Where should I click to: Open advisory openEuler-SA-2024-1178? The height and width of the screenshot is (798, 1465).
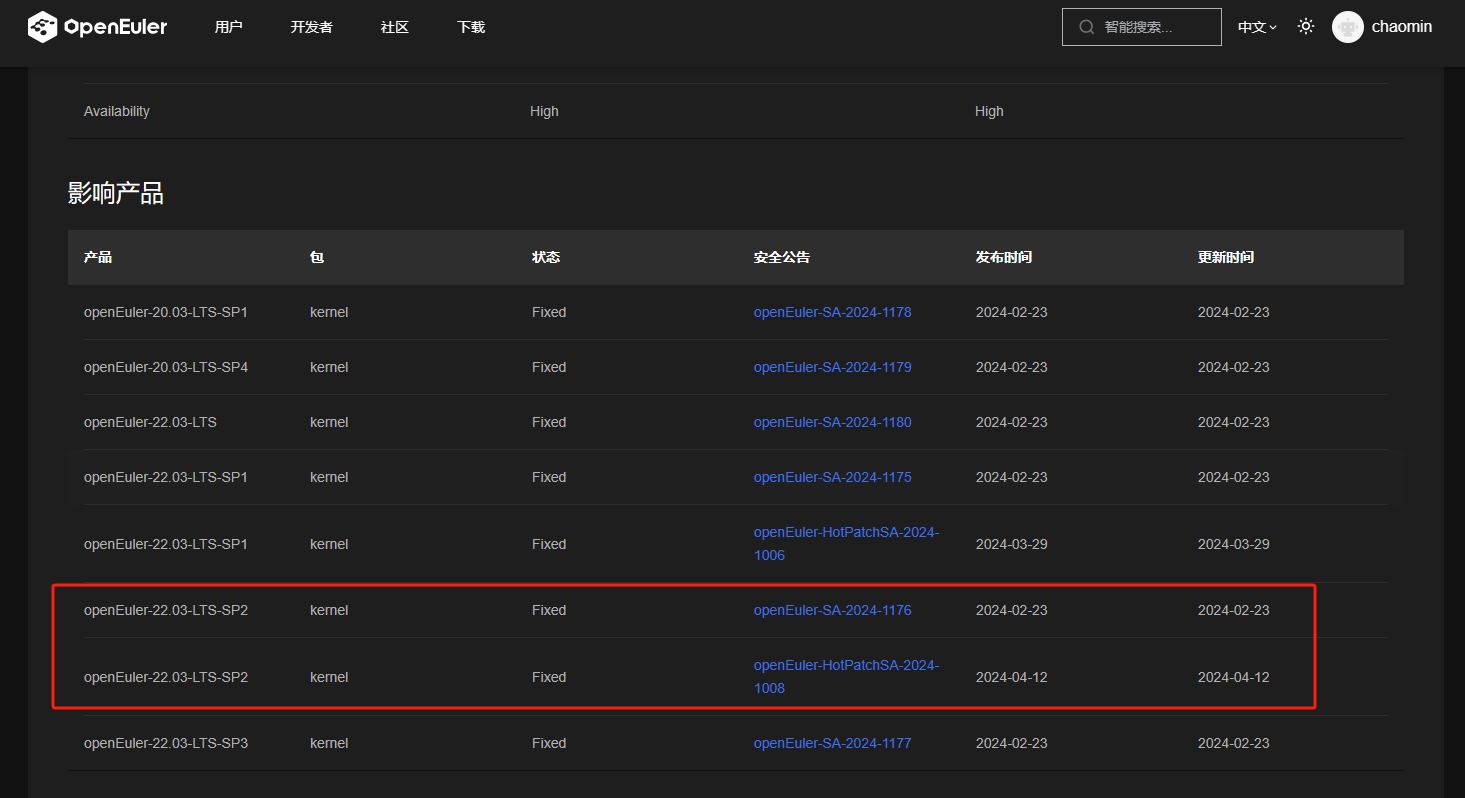(x=832, y=312)
